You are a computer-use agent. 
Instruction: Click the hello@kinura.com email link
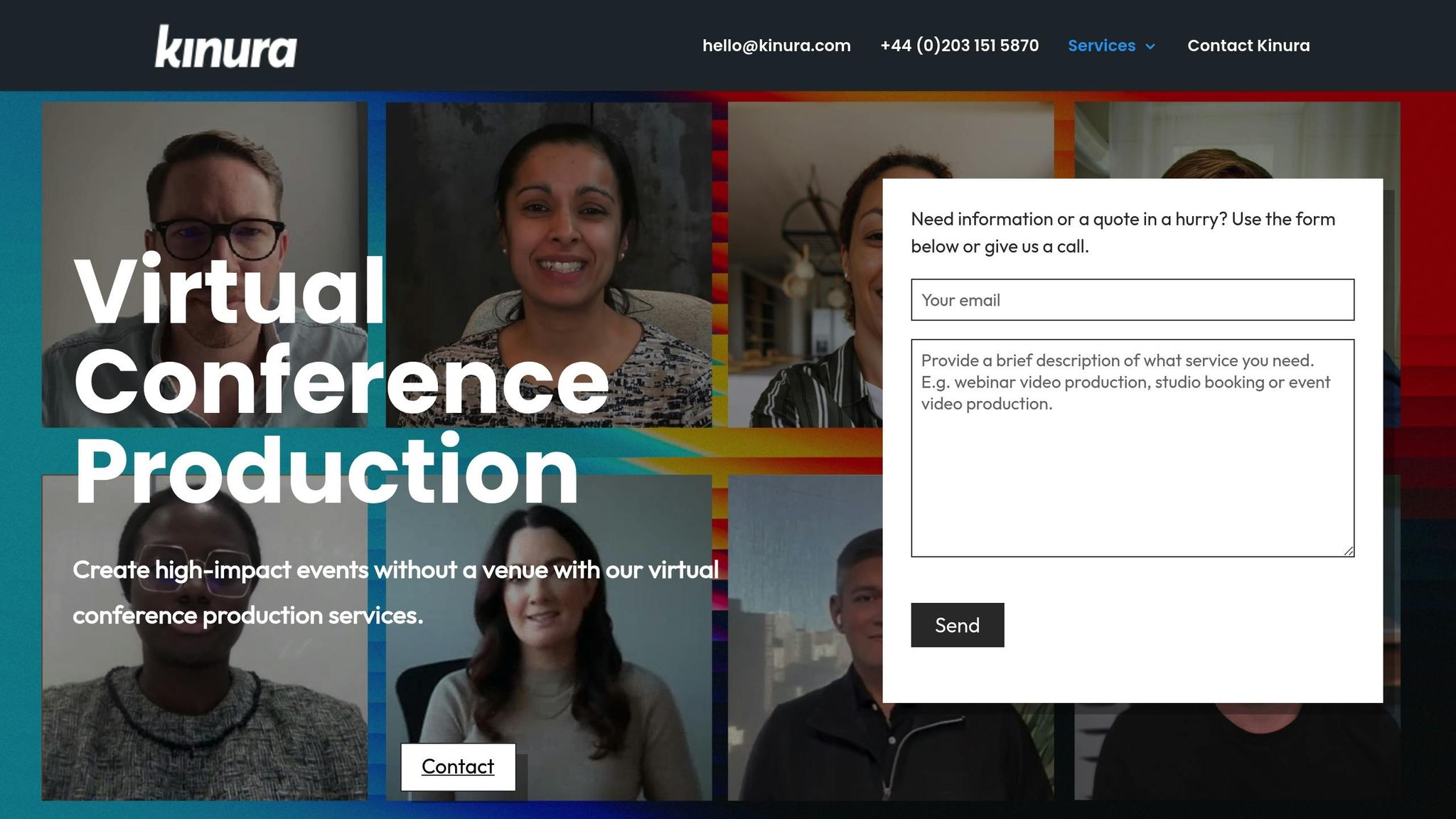coord(776,45)
